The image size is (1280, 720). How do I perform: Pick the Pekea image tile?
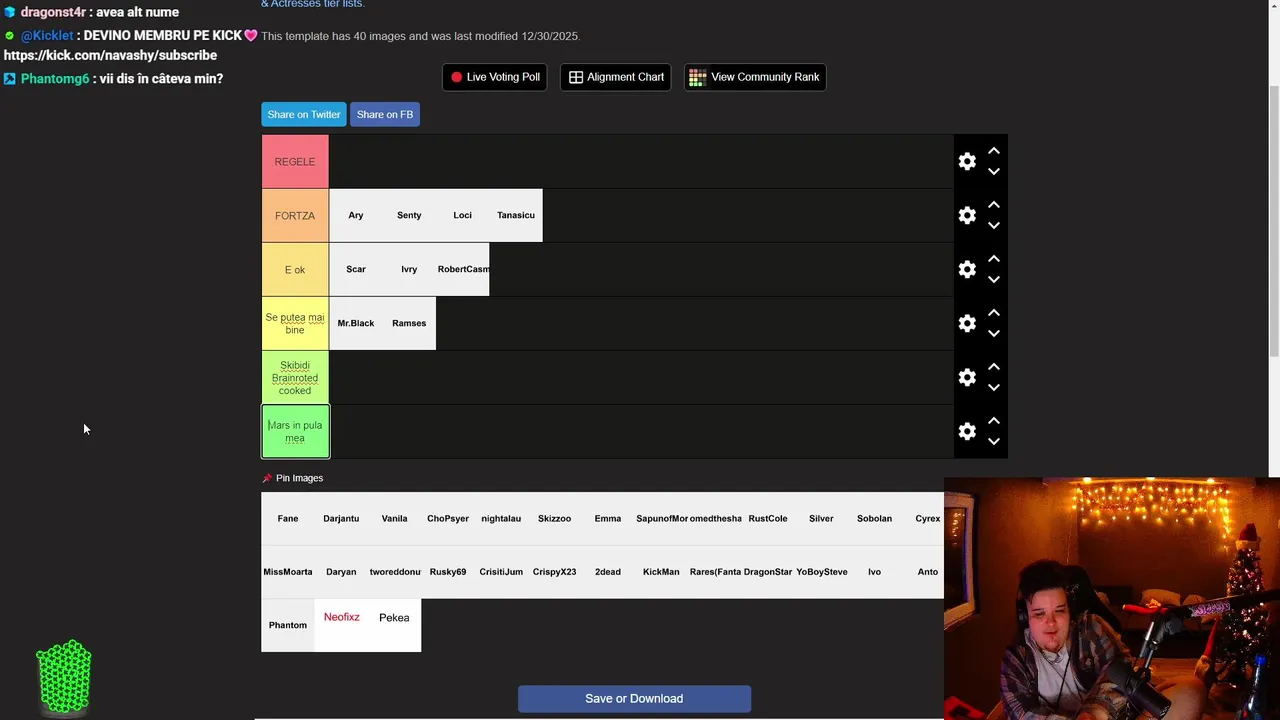(x=394, y=625)
